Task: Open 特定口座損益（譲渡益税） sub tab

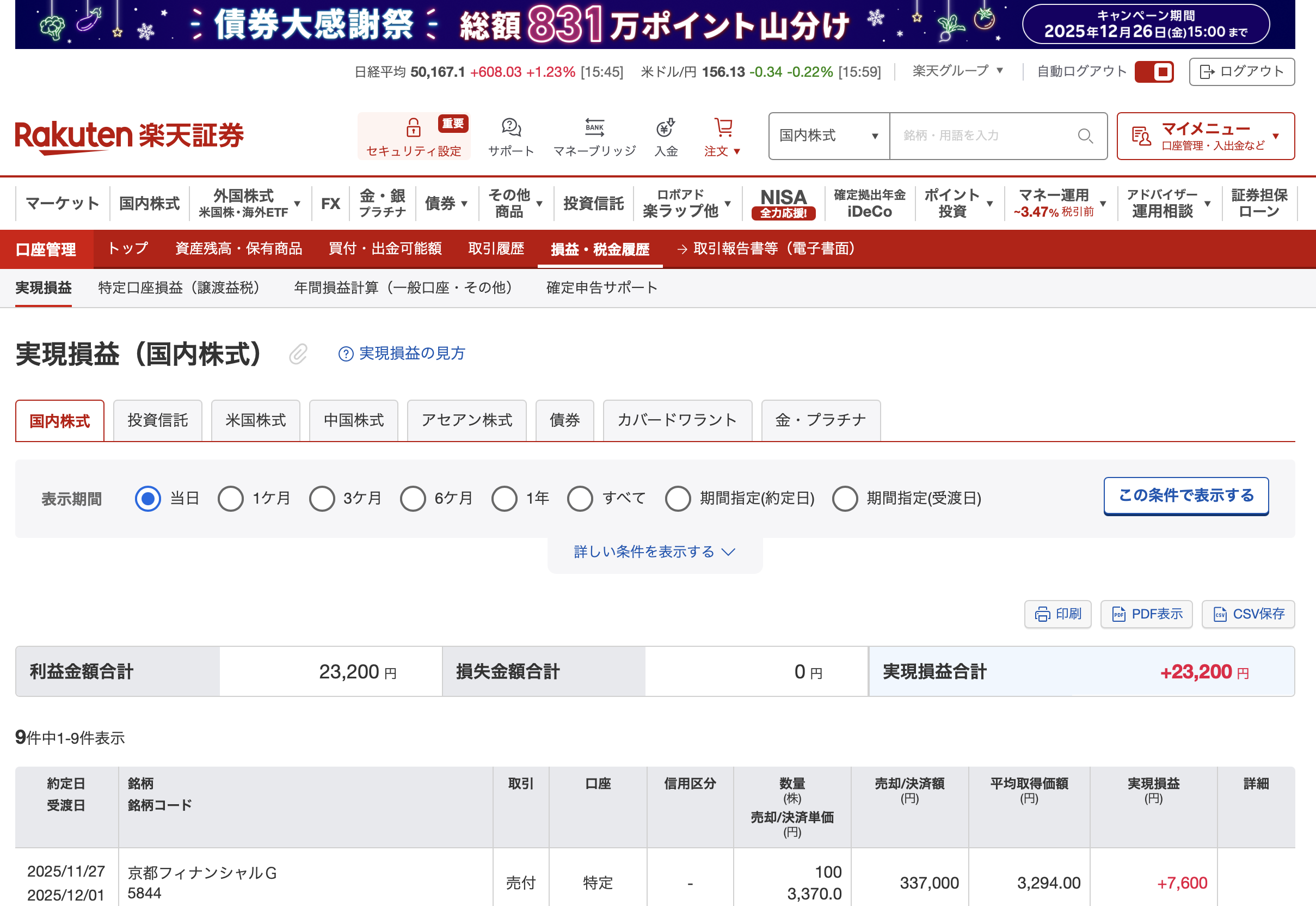Action: [x=179, y=288]
